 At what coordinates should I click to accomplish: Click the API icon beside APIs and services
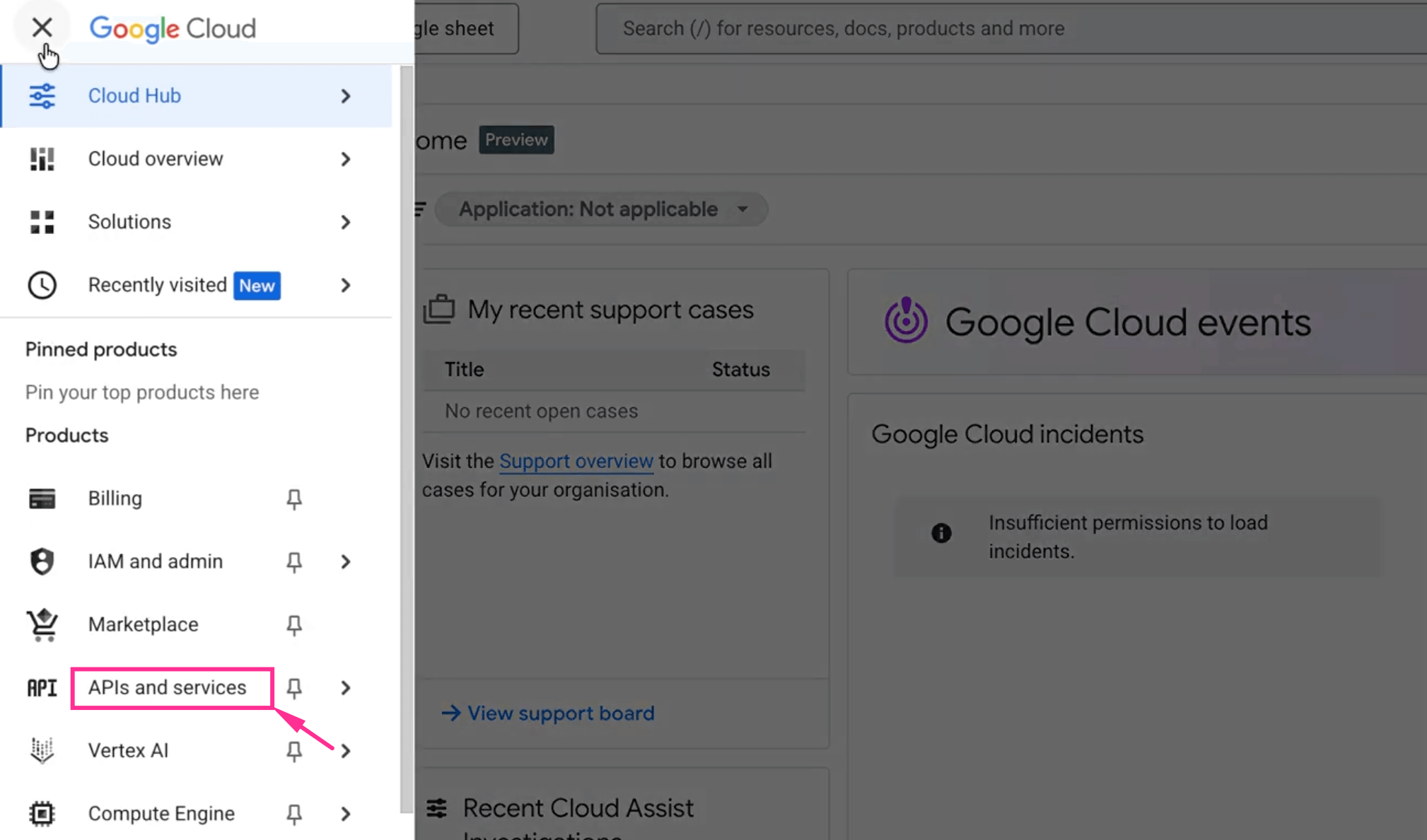click(x=42, y=687)
